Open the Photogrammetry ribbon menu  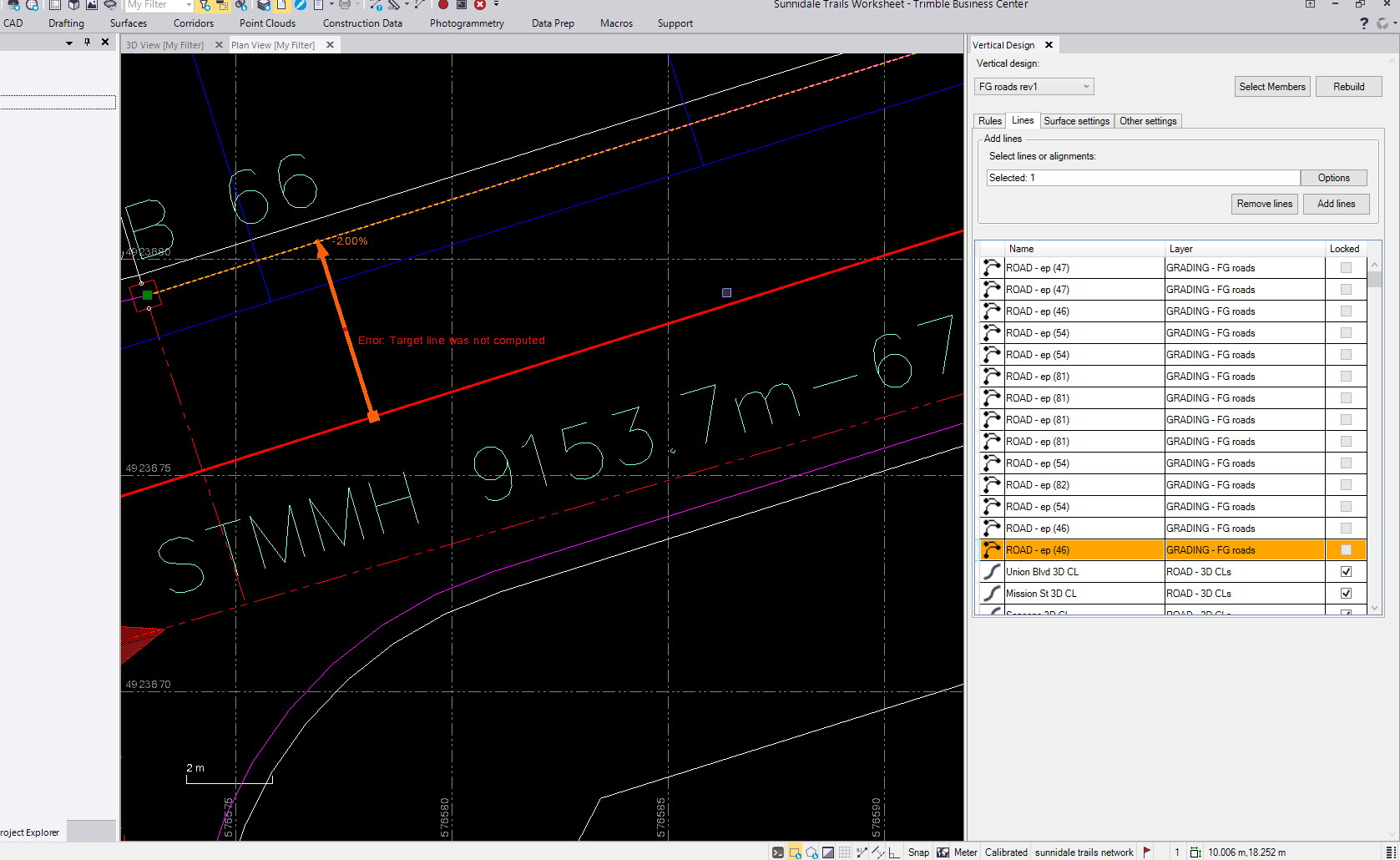pyautogui.click(x=466, y=23)
